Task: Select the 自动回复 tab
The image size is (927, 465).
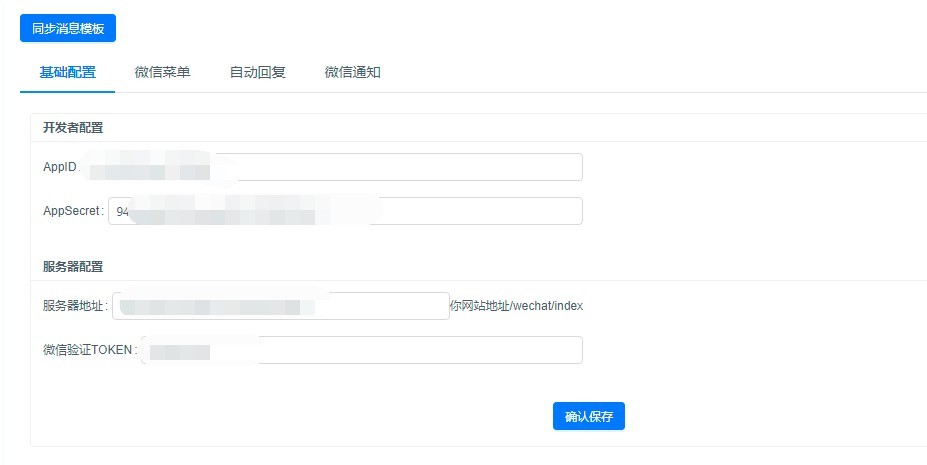Action: 257,72
